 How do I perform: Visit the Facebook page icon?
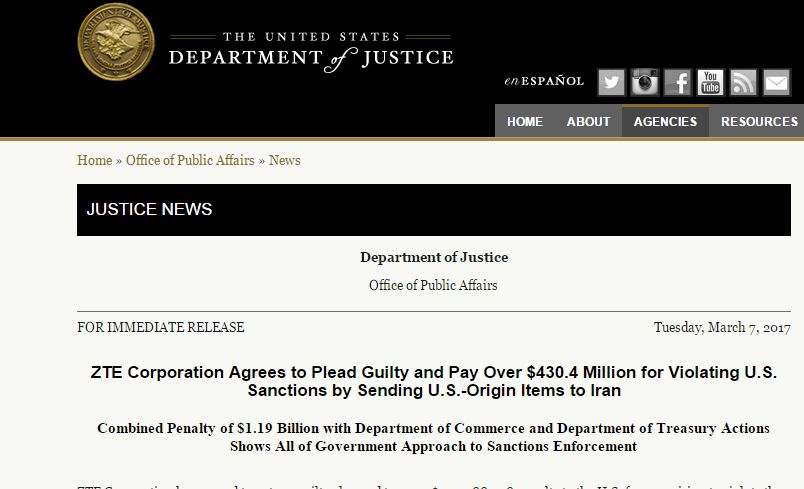tap(678, 82)
